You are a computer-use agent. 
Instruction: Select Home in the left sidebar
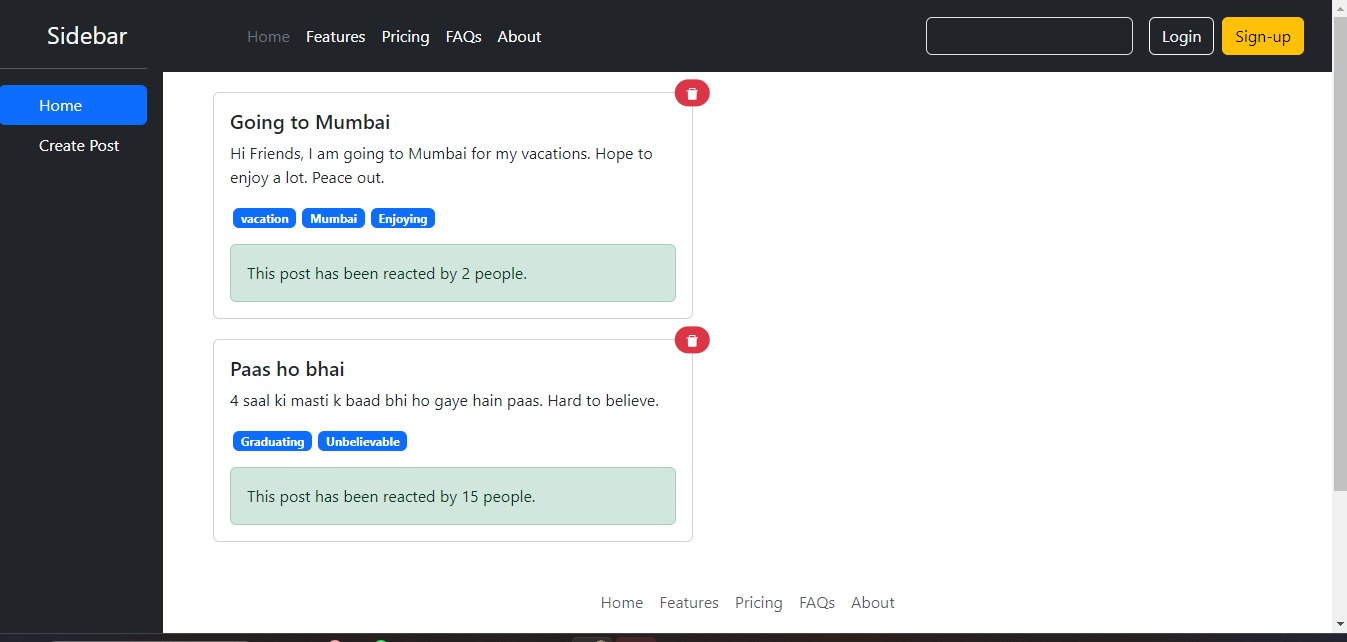click(73, 105)
